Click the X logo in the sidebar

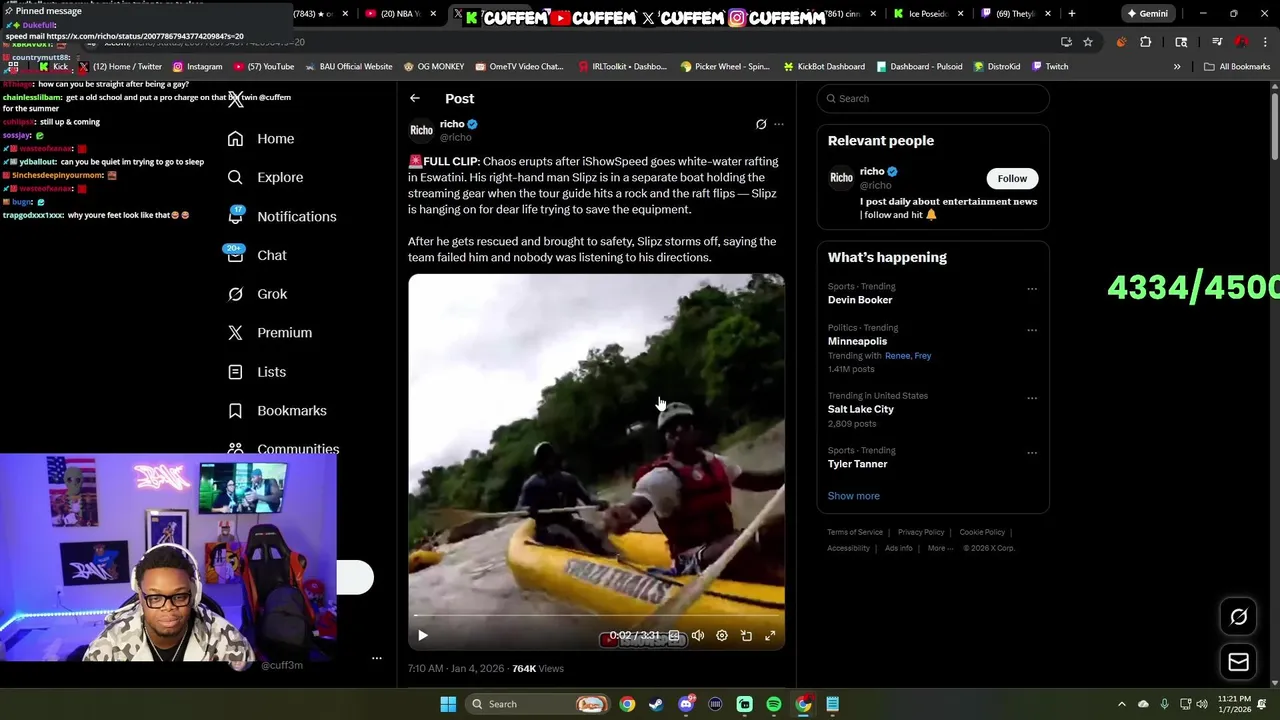pyautogui.click(x=235, y=99)
